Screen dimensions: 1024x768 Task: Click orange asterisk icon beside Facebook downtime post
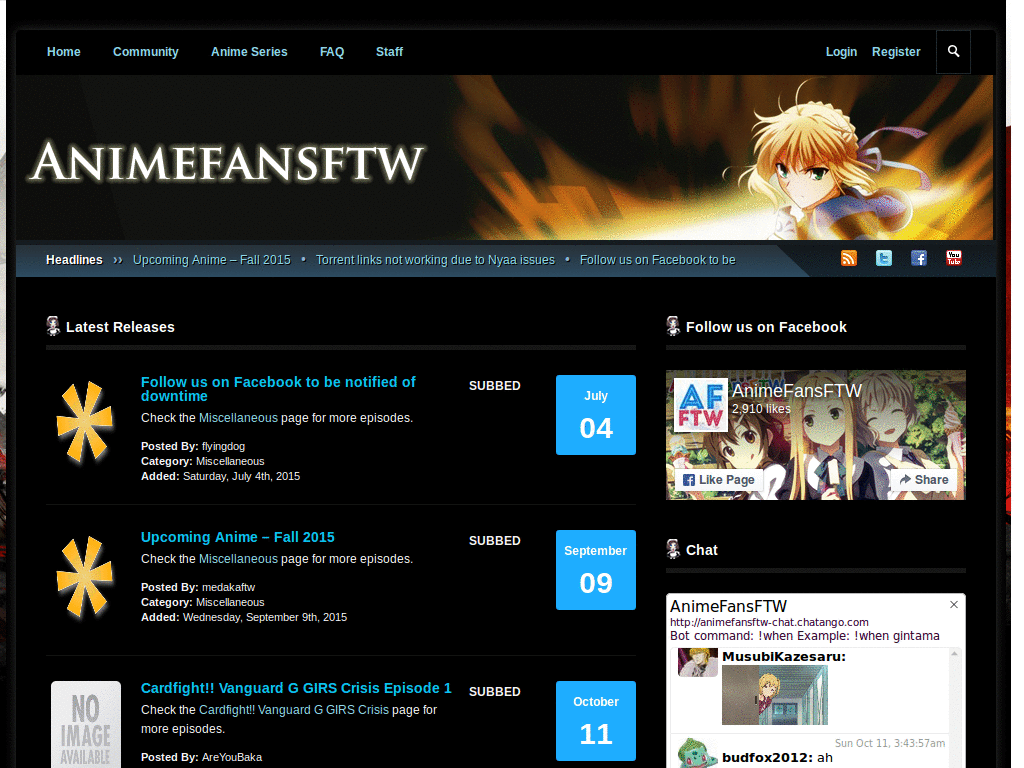pyautogui.click(x=85, y=422)
